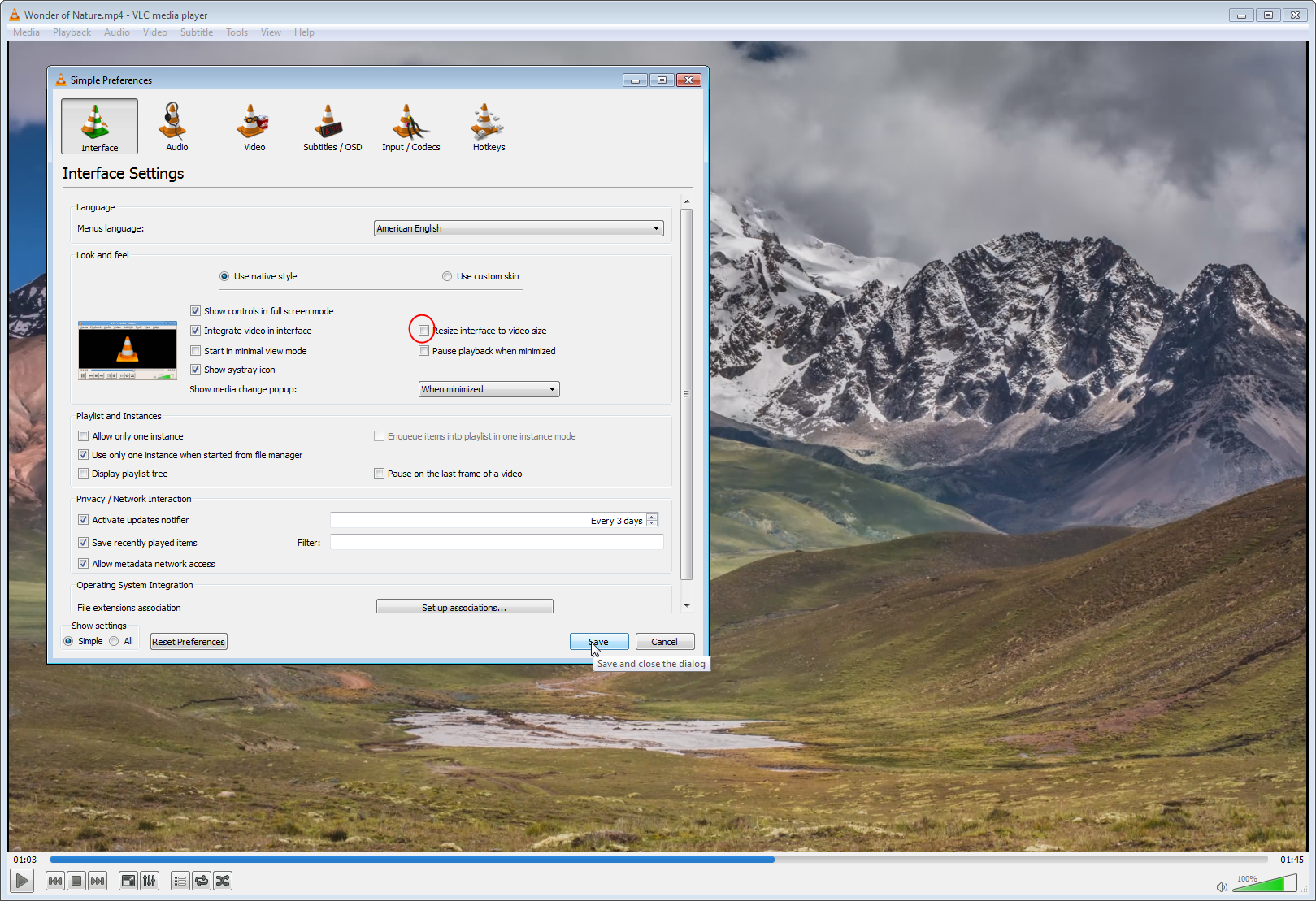
Task: Click the cone icon in Simple Preferences title bar
Action: click(x=60, y=80)
